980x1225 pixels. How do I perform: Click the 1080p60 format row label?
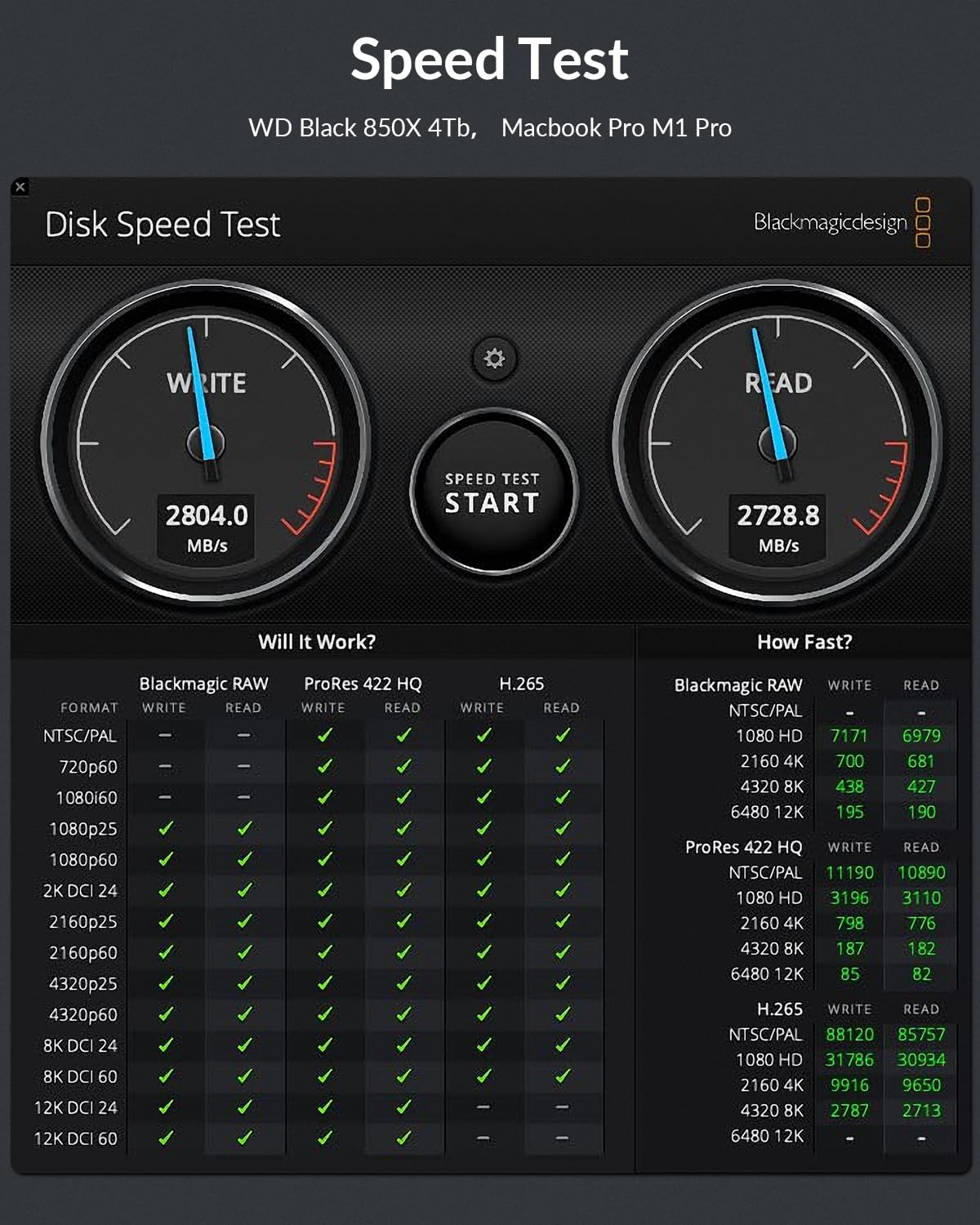(x=83, y=860)
